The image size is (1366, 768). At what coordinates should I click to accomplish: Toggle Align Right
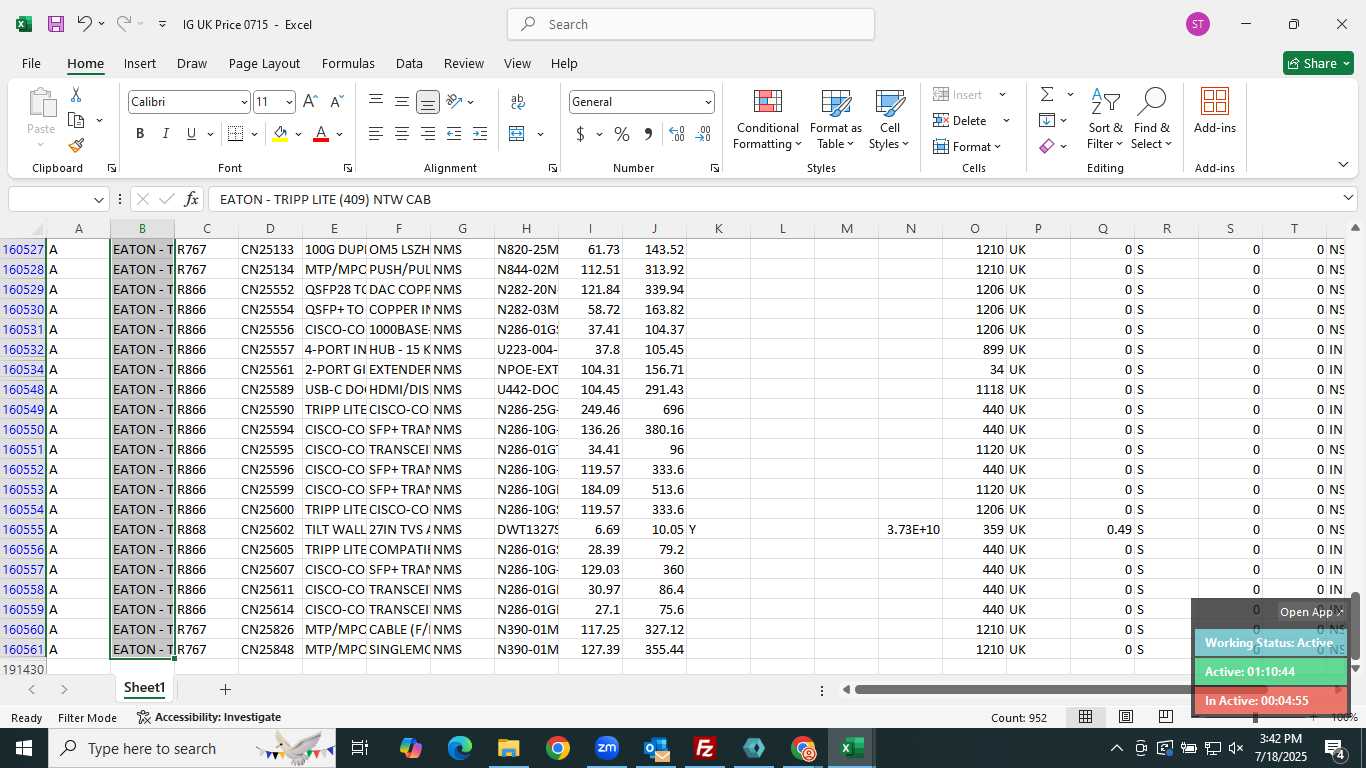click(428, 134)
